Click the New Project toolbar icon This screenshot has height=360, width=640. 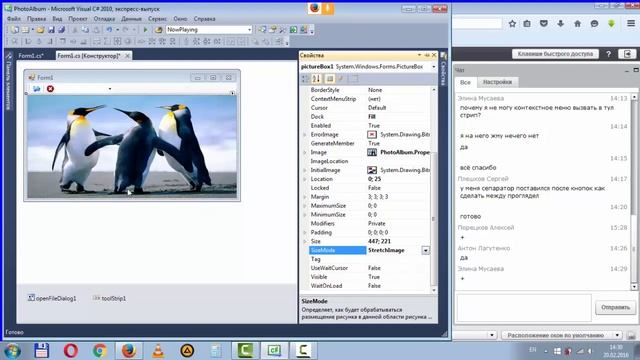(15, 30)
